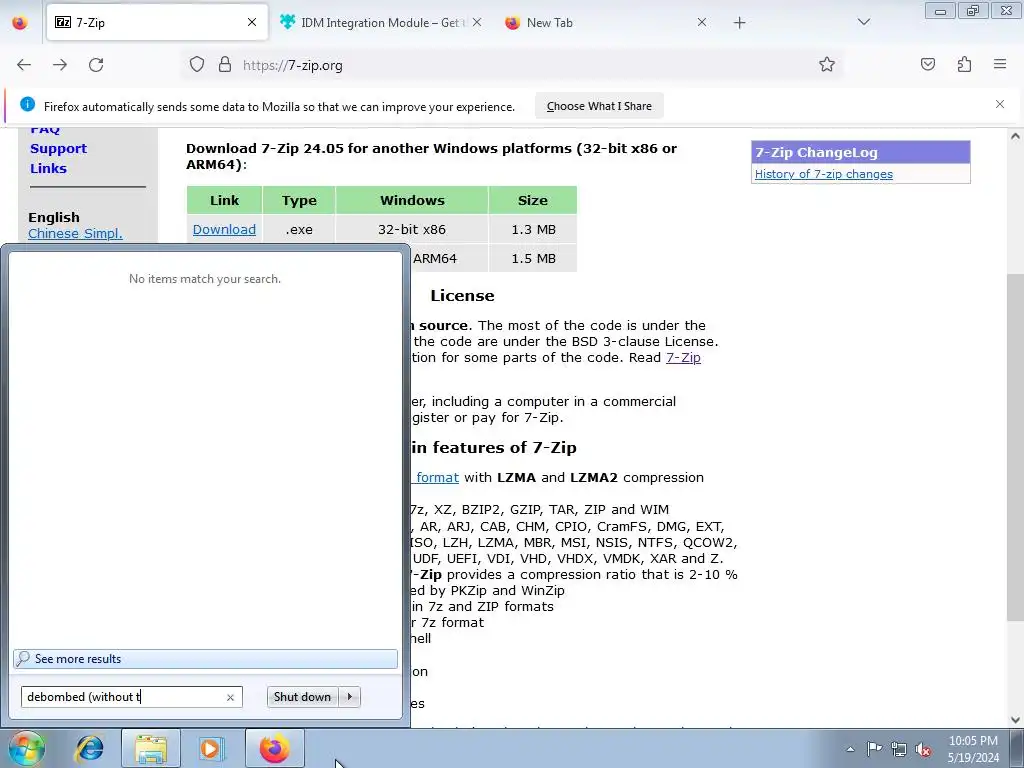The width and height of the screenshot is (1024, 768).
Task: Reload the current page
Action: 96,65
